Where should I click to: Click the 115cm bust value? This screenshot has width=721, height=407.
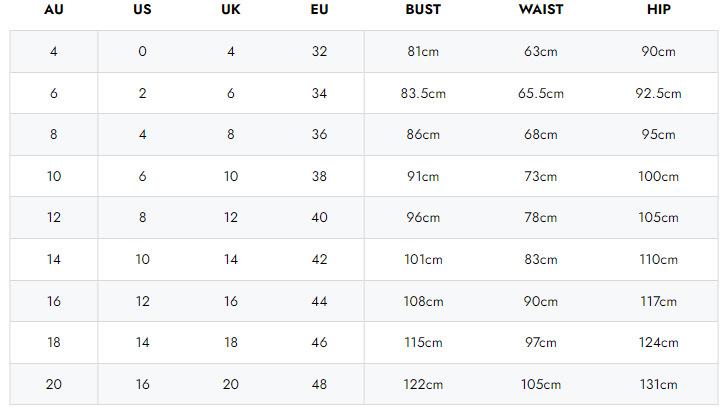point(423,342)
